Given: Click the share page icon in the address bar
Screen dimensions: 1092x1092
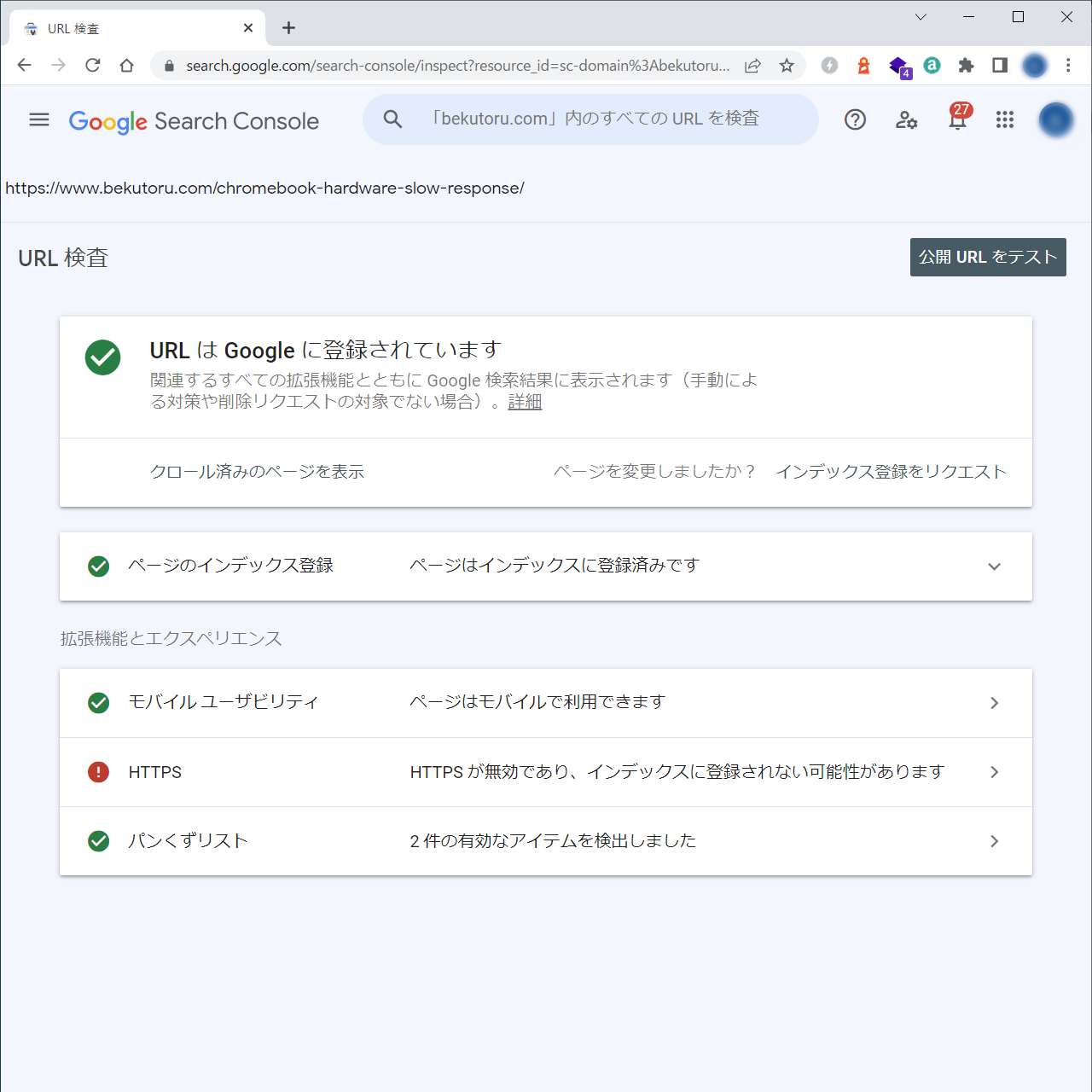Looking at the screenshot, I should [752, 66].
